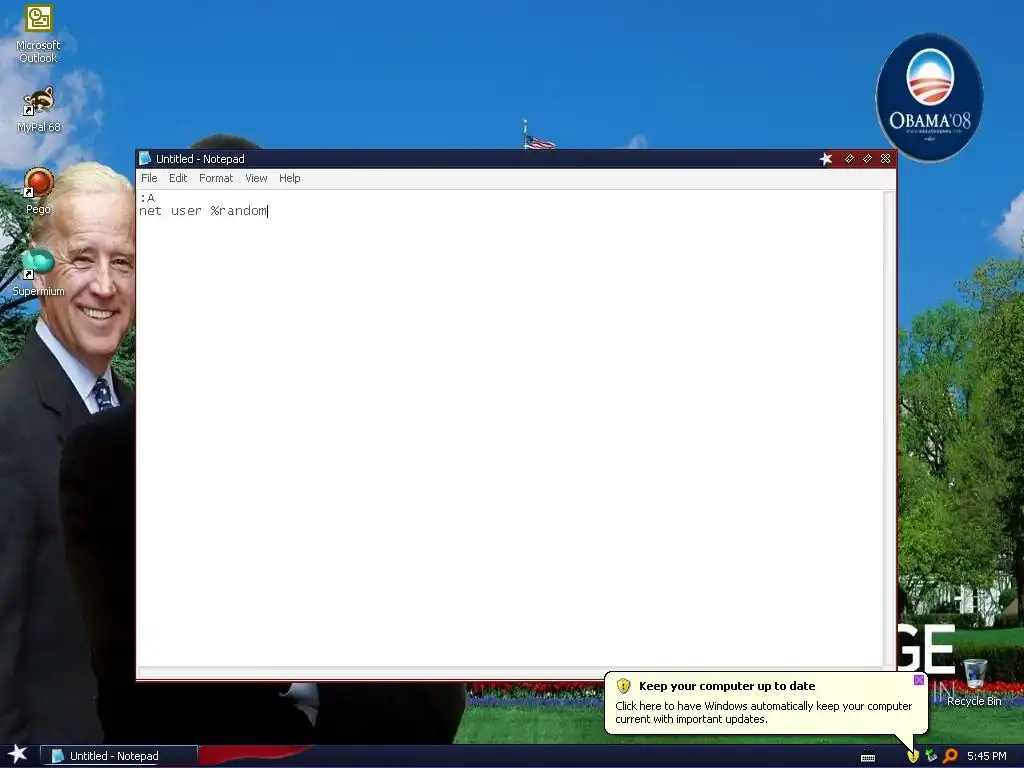Click the star Start button on taskbar
The width and height of the screenshot is (1024, 768).
[x=18, y=755]
